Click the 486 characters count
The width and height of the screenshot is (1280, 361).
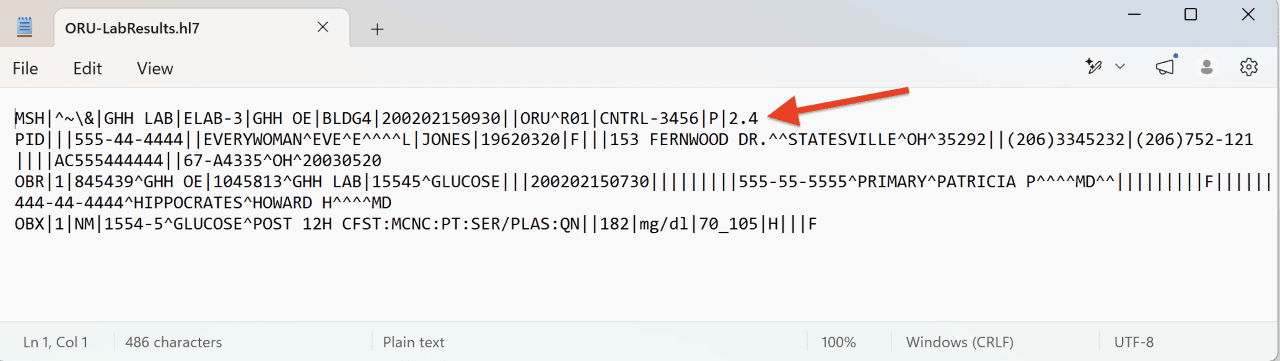[173, 342]
